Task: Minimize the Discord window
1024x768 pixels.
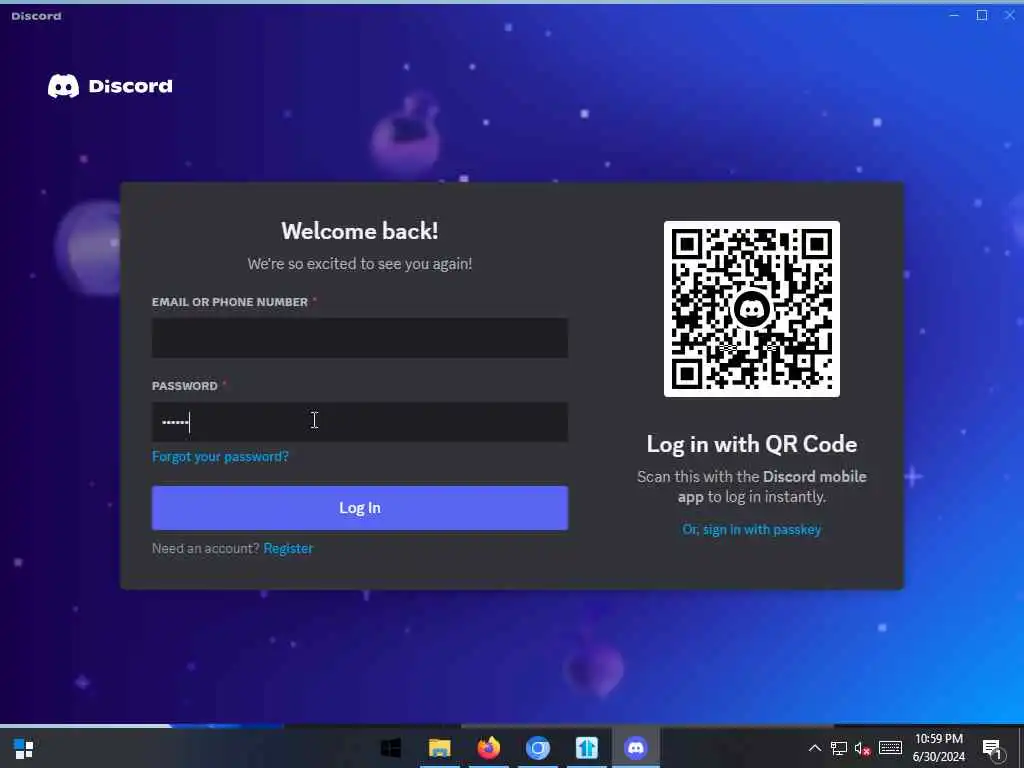Action: pyautogui.click(x=954, y=15)
